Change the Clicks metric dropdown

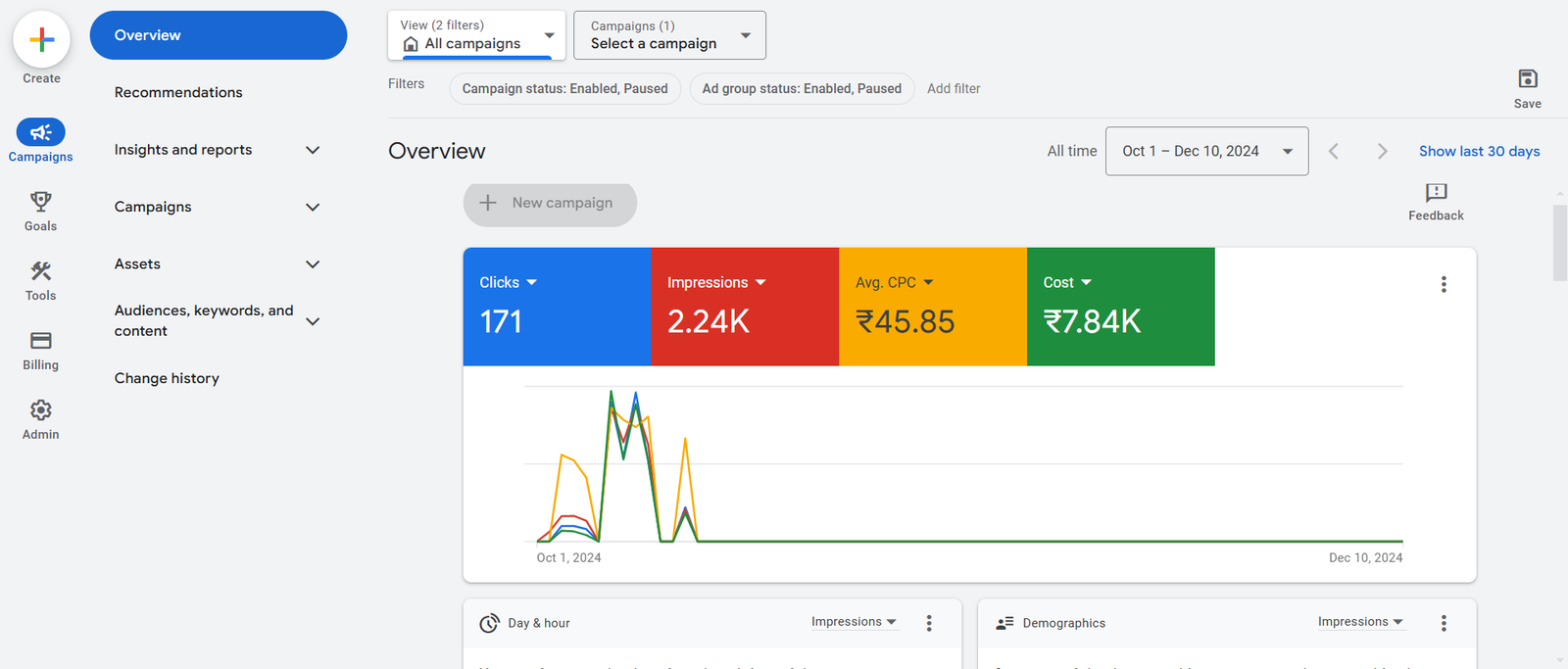point(508,282)
